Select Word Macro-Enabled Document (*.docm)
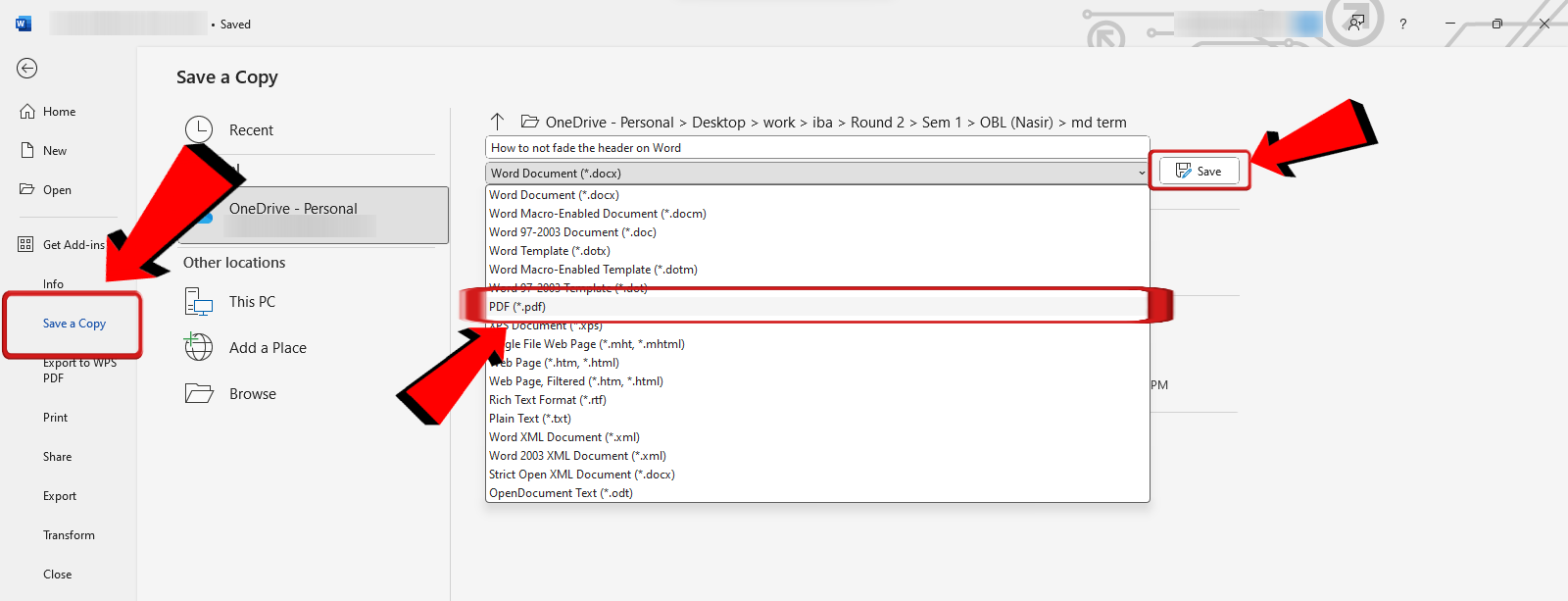The image size is (1568, 601). [x=817, y=214]
